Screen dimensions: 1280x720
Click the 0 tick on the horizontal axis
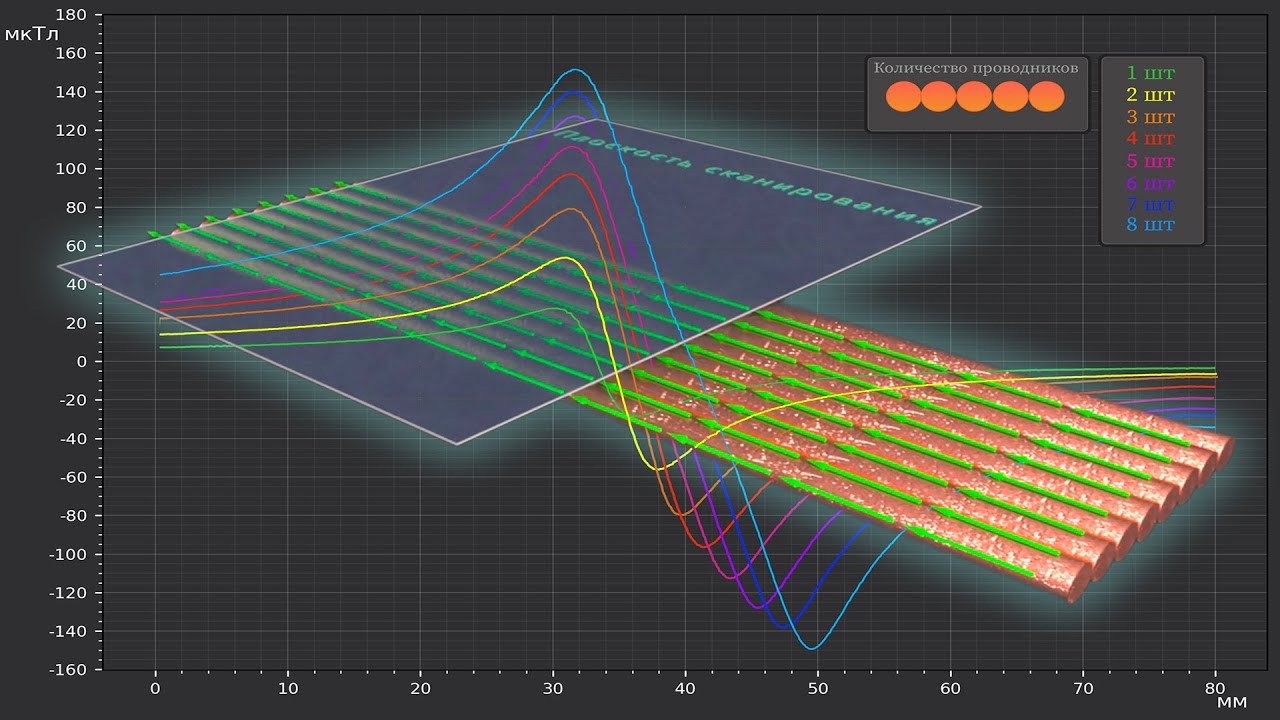[x=155, y=689]
